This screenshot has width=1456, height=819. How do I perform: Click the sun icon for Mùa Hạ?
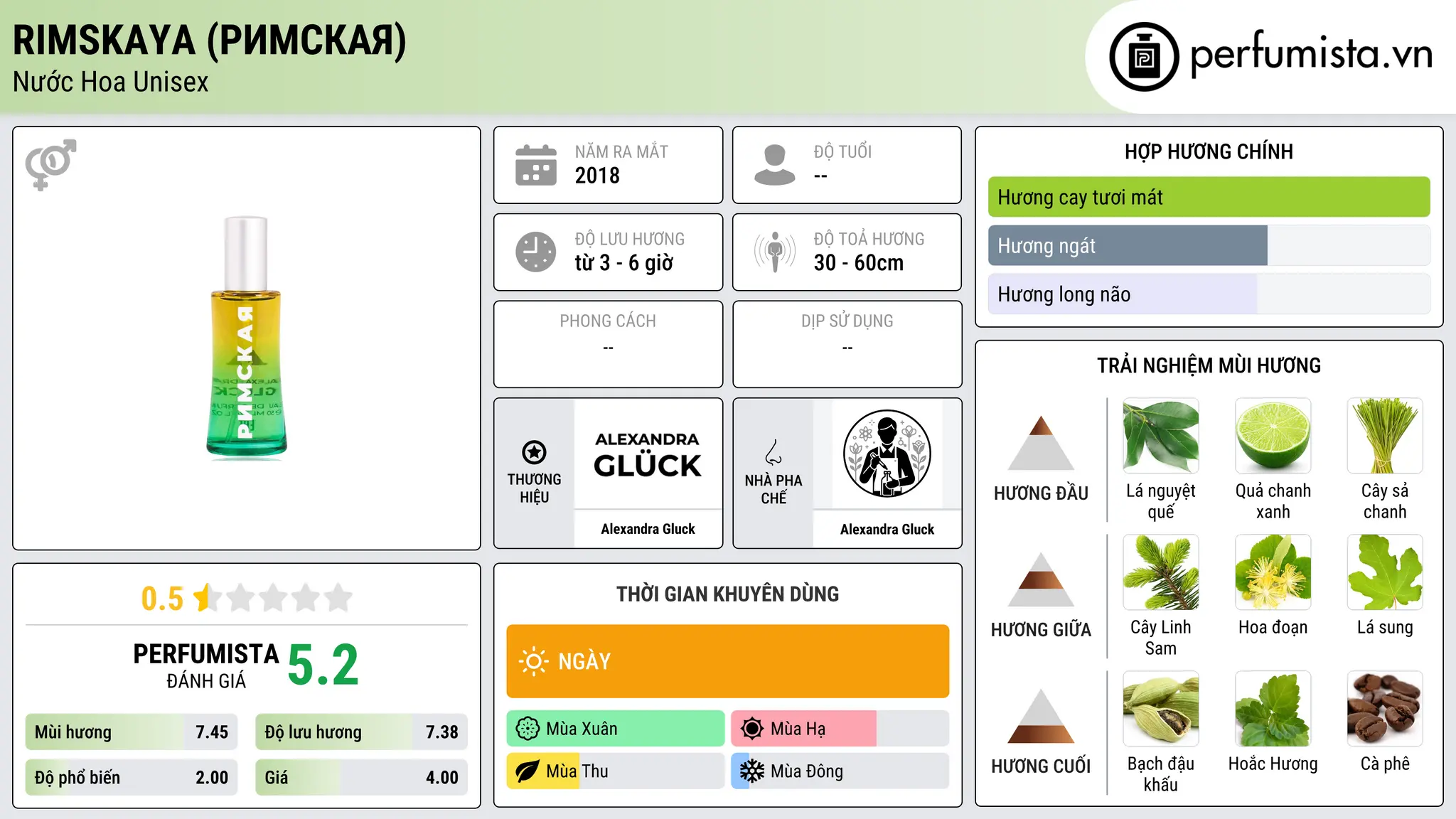pos(752,729)
